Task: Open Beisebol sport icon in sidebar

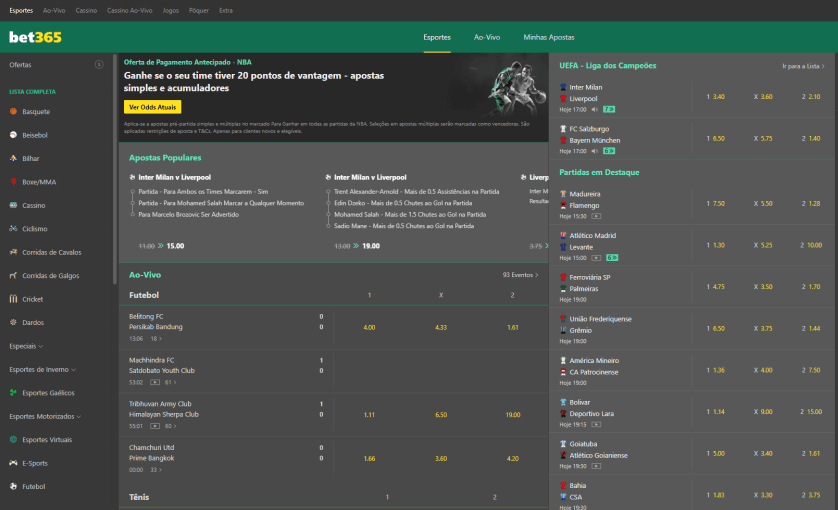Action: pyautogui.click(x=13, y=135)
